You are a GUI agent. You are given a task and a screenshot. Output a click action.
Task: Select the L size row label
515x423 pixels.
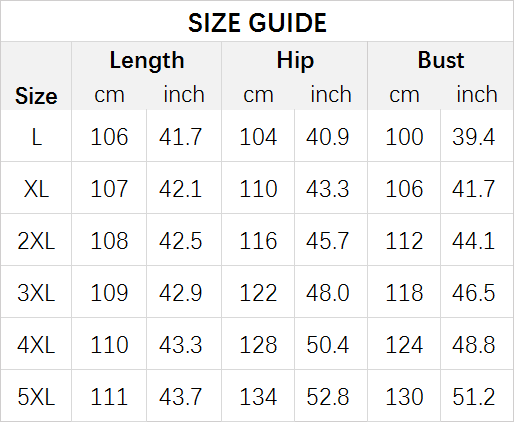36,137
